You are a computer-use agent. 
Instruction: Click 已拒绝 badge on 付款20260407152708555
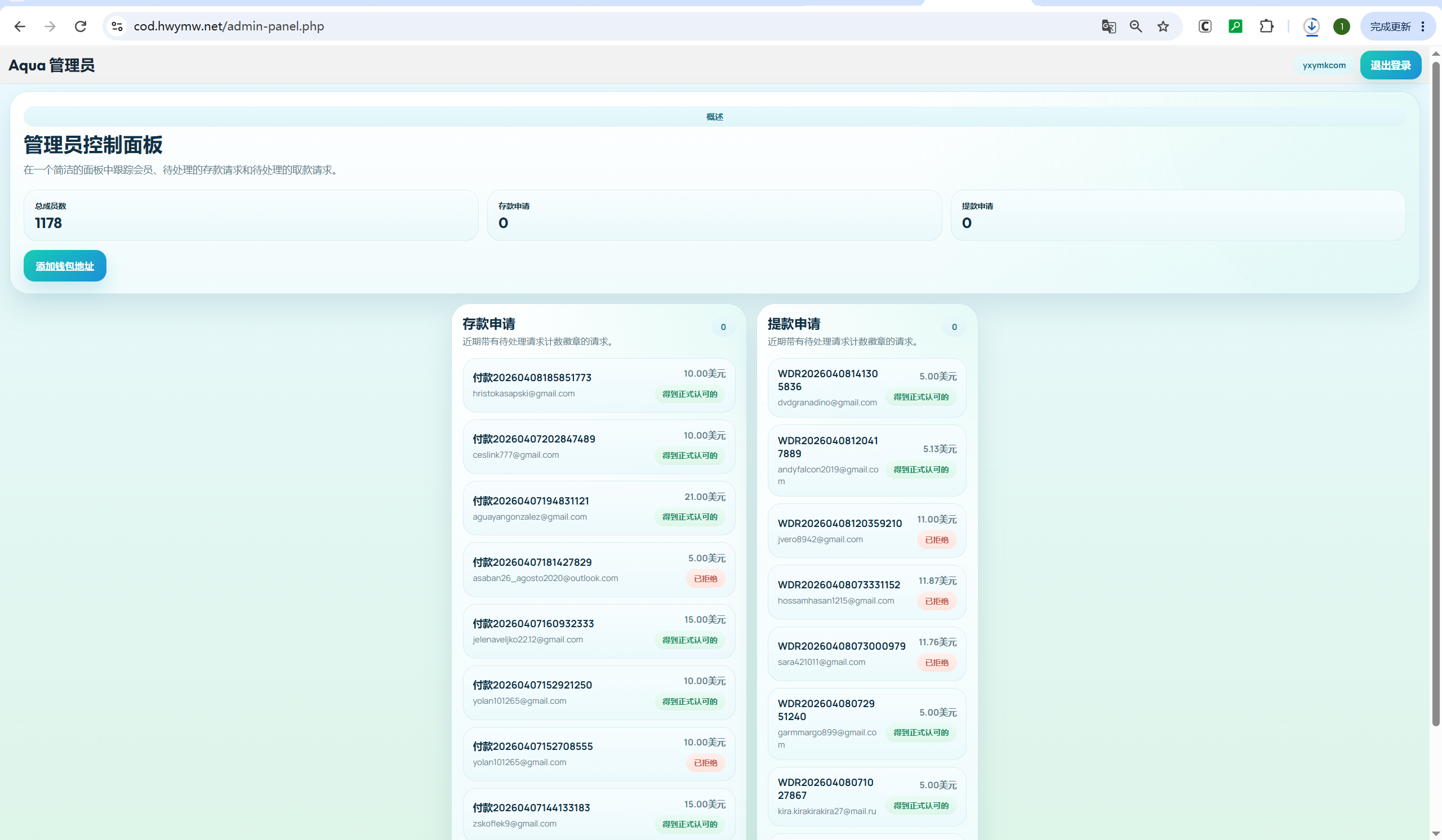point(706,763)
